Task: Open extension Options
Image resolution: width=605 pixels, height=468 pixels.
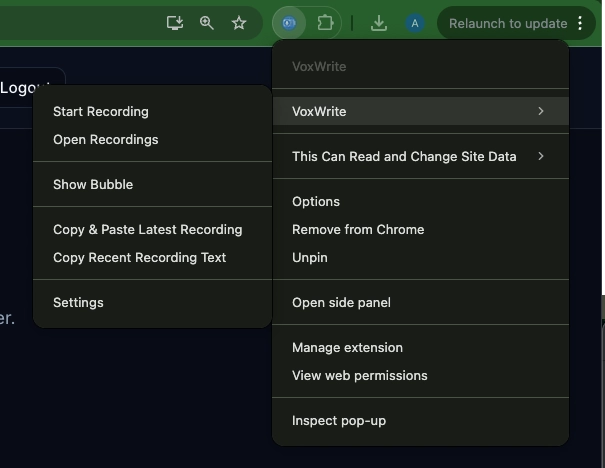Action: click(x=421, y=201)
